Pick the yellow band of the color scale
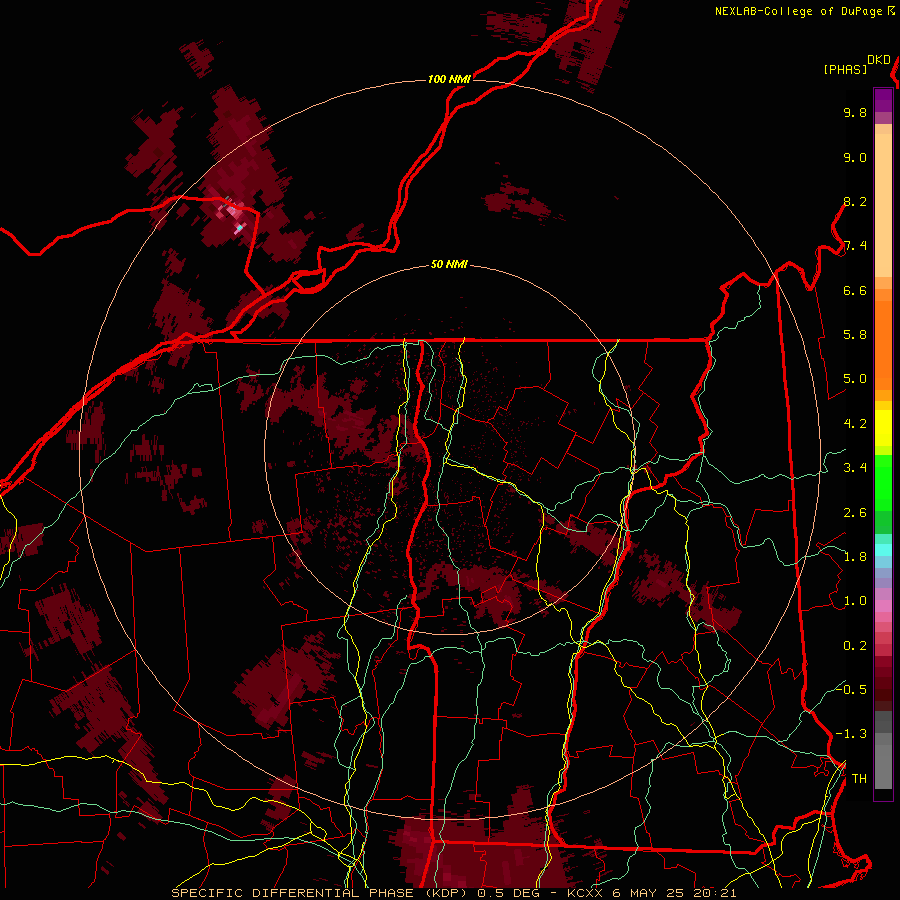Image resolution: width=900 pixels, height=900 pixels. pos(883,428)
